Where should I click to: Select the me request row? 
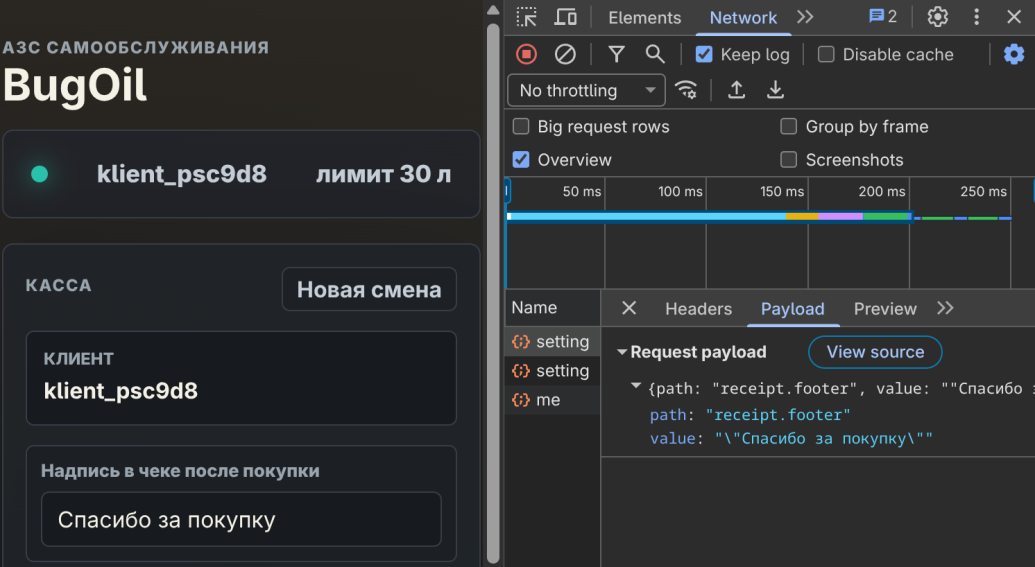552,400
